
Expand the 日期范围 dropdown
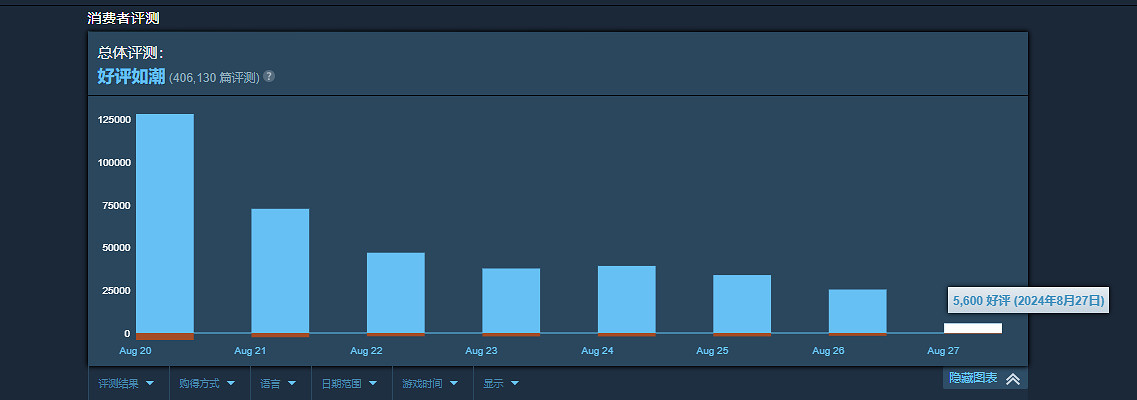click(349, 383)
